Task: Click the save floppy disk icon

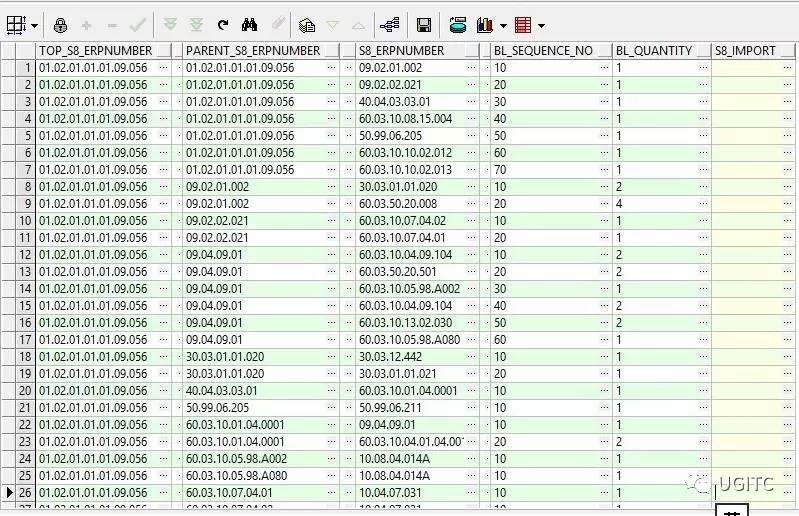Action: [424, 24]
